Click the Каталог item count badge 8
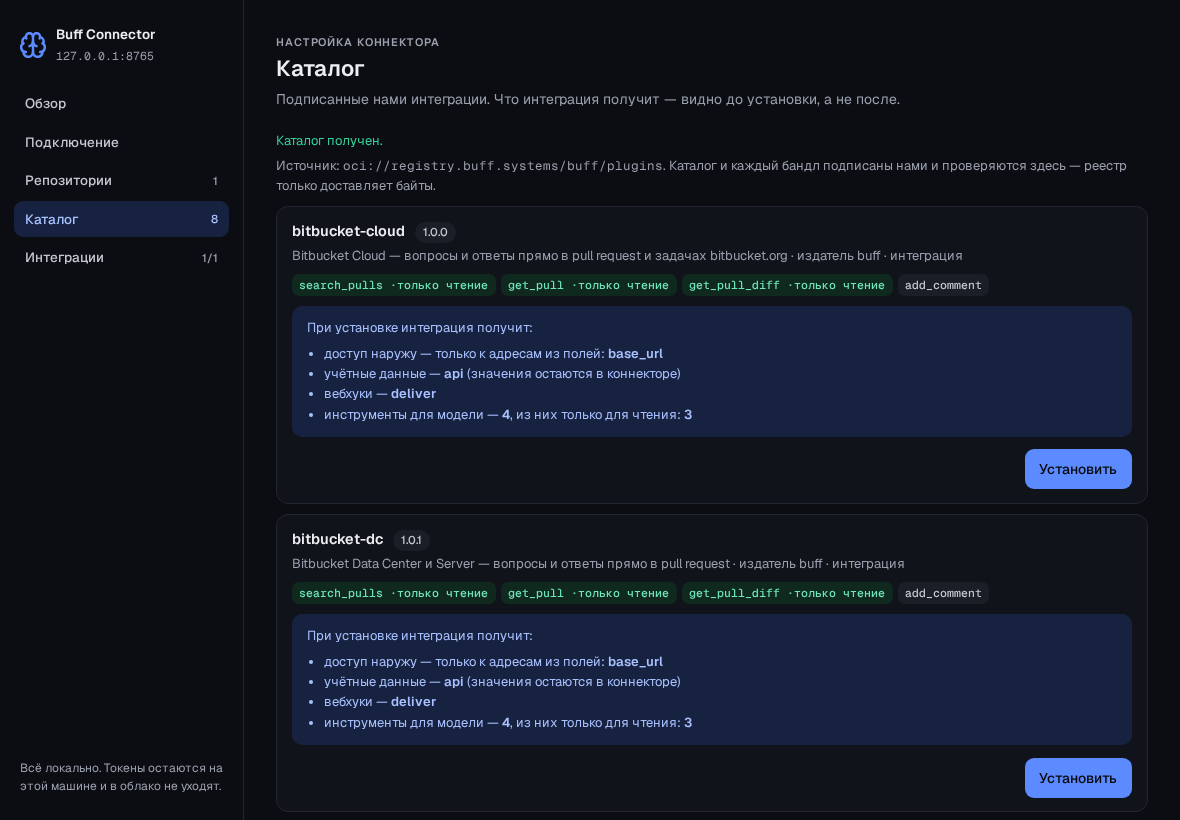This screenshot has width=1180, height=820. tap(214, 219)
